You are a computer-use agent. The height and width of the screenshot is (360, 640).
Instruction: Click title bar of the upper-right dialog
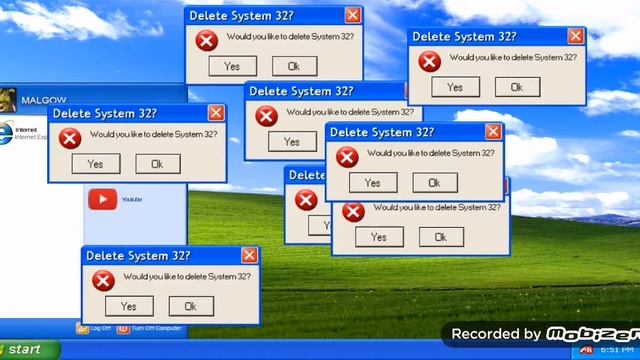click(x=497, y=37)
